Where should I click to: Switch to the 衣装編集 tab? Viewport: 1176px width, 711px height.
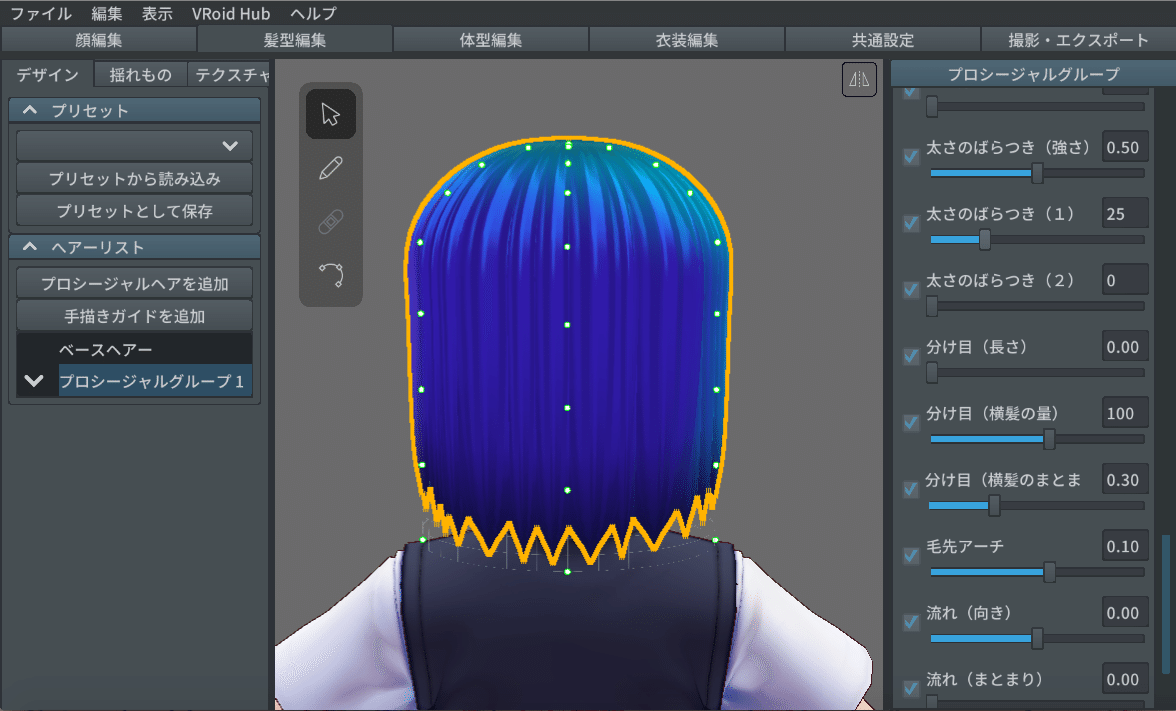687,40
